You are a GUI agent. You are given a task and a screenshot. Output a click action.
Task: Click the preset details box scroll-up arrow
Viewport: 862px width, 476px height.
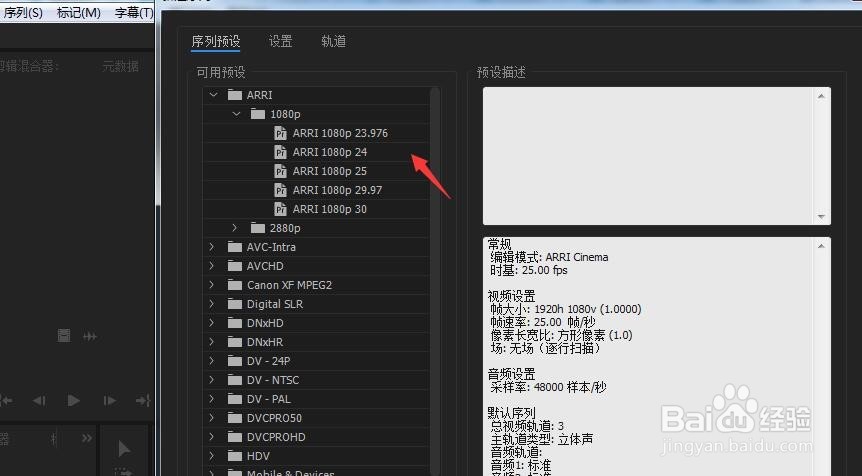(821, 246)
